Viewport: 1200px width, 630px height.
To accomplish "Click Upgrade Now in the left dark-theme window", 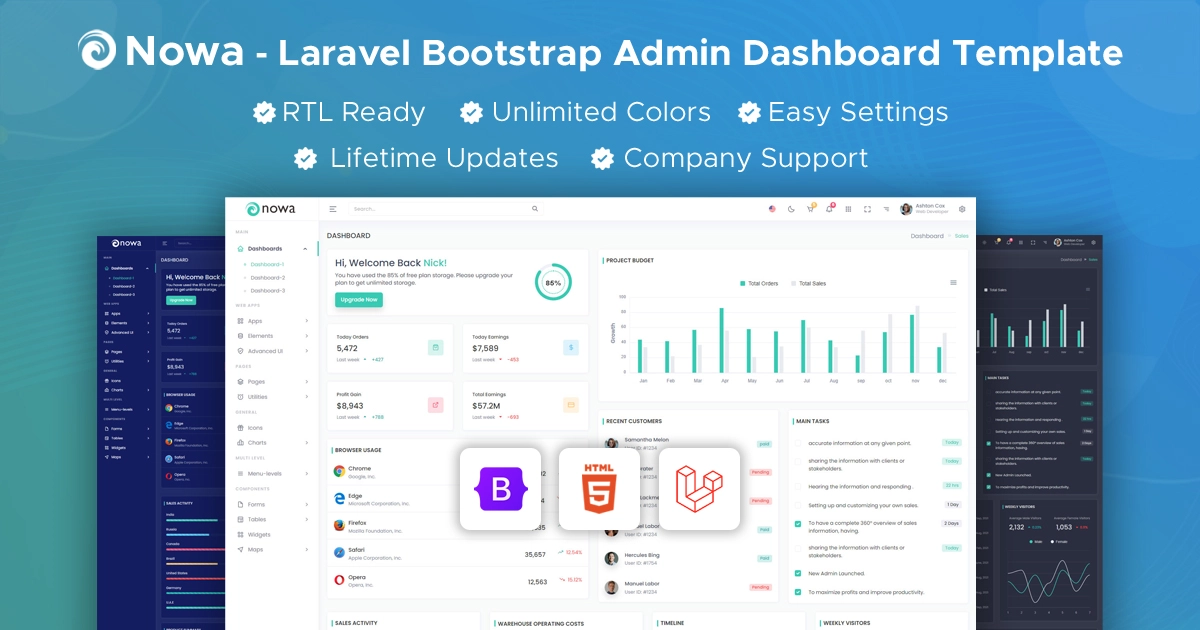I will point(181,299).
